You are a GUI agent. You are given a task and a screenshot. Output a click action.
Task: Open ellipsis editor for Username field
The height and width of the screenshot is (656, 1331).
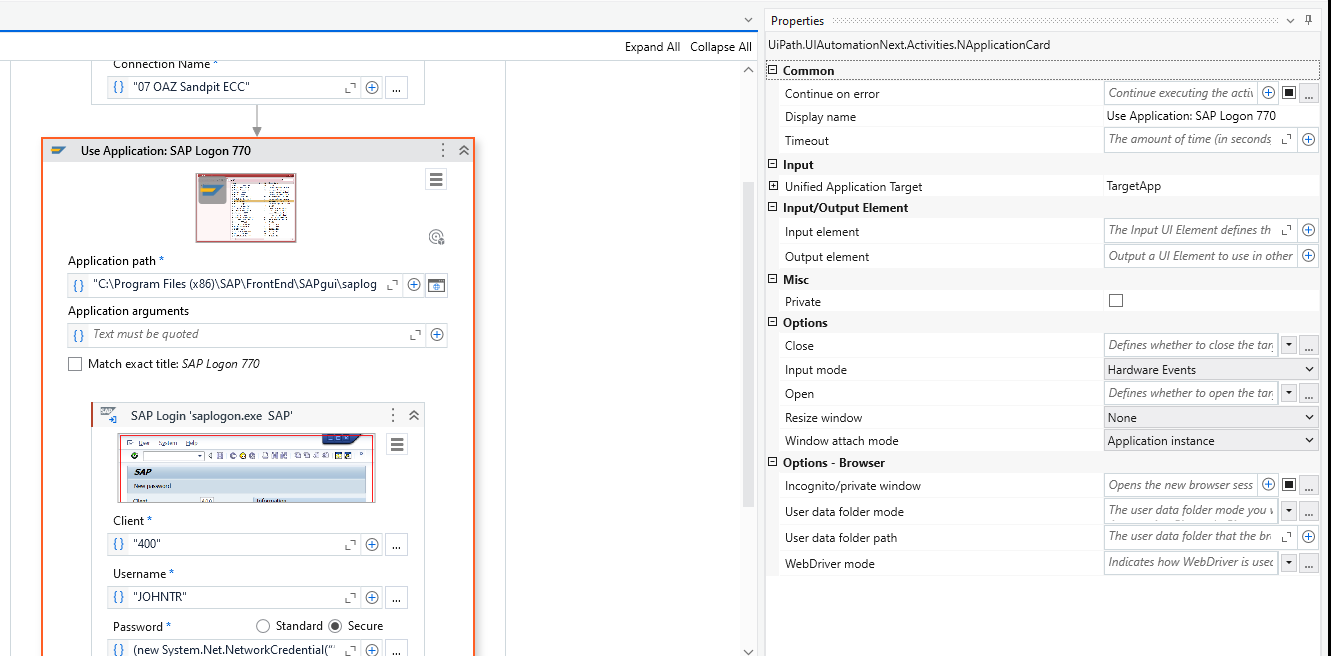(x=397, y=598)
